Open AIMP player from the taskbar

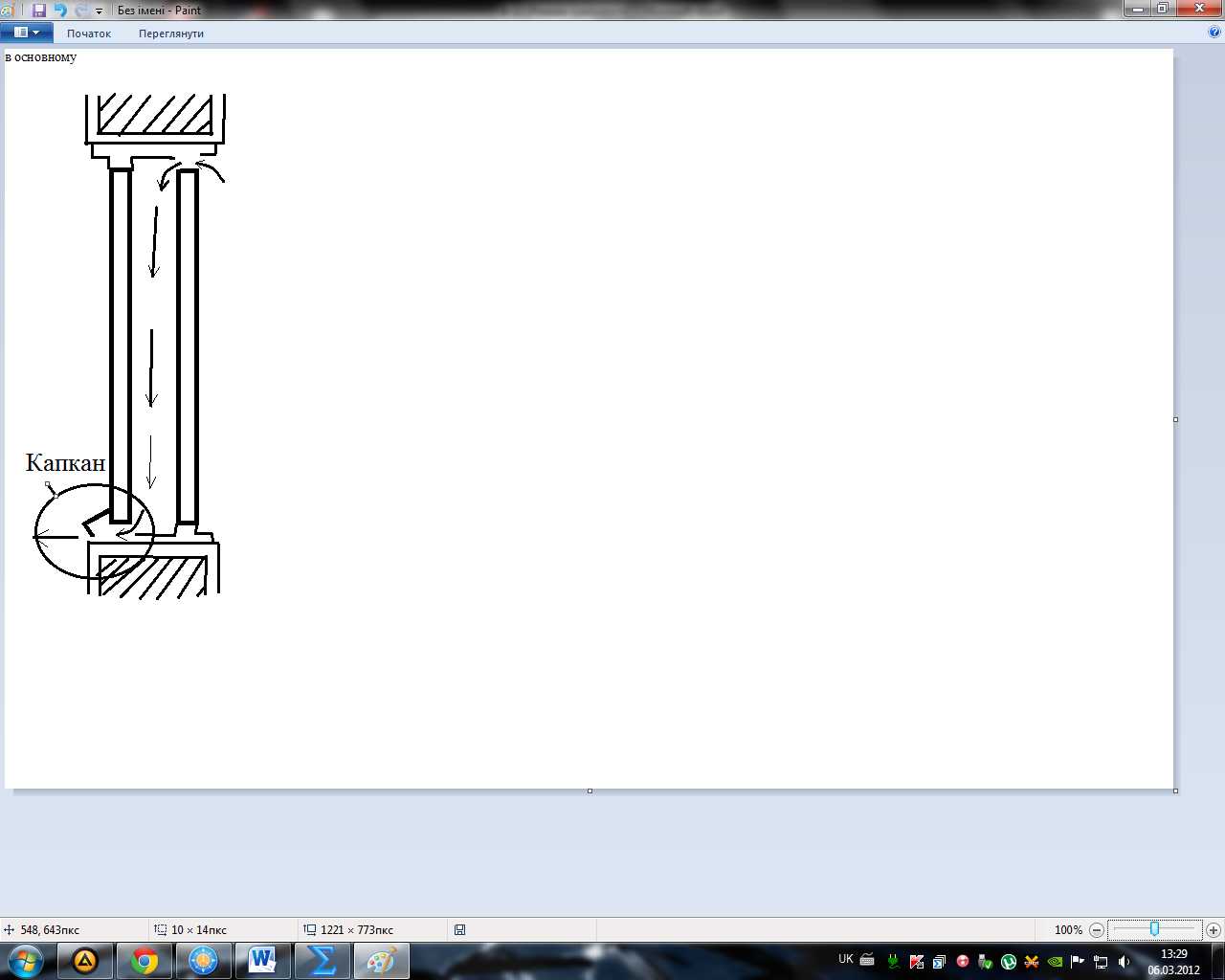click(x=85, y=961)
